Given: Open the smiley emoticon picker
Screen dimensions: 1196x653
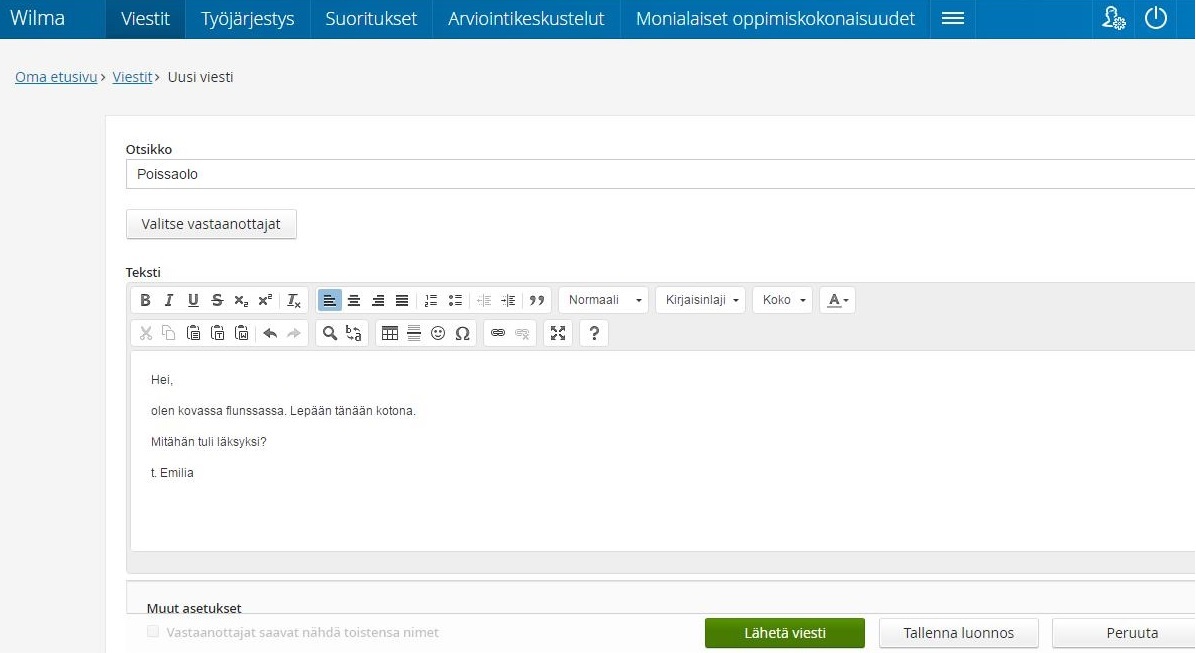Looking at the screenshot, I should pyautogui.click(x=438, y=334).
